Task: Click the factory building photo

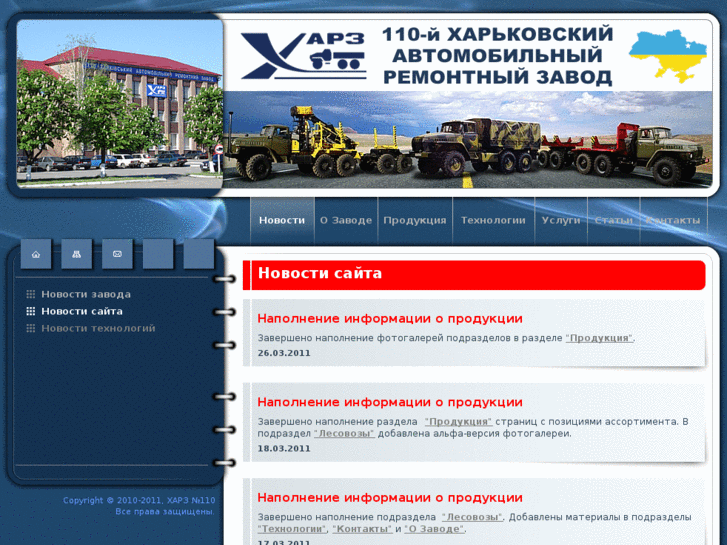Action: tap(120, 104)
